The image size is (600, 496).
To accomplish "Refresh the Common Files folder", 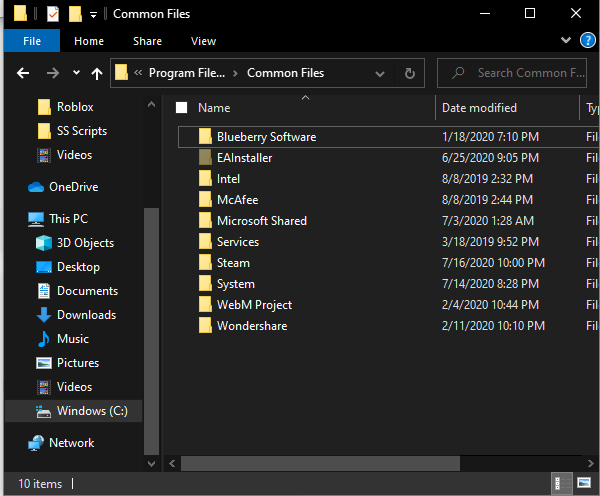I will click(409, 73).
